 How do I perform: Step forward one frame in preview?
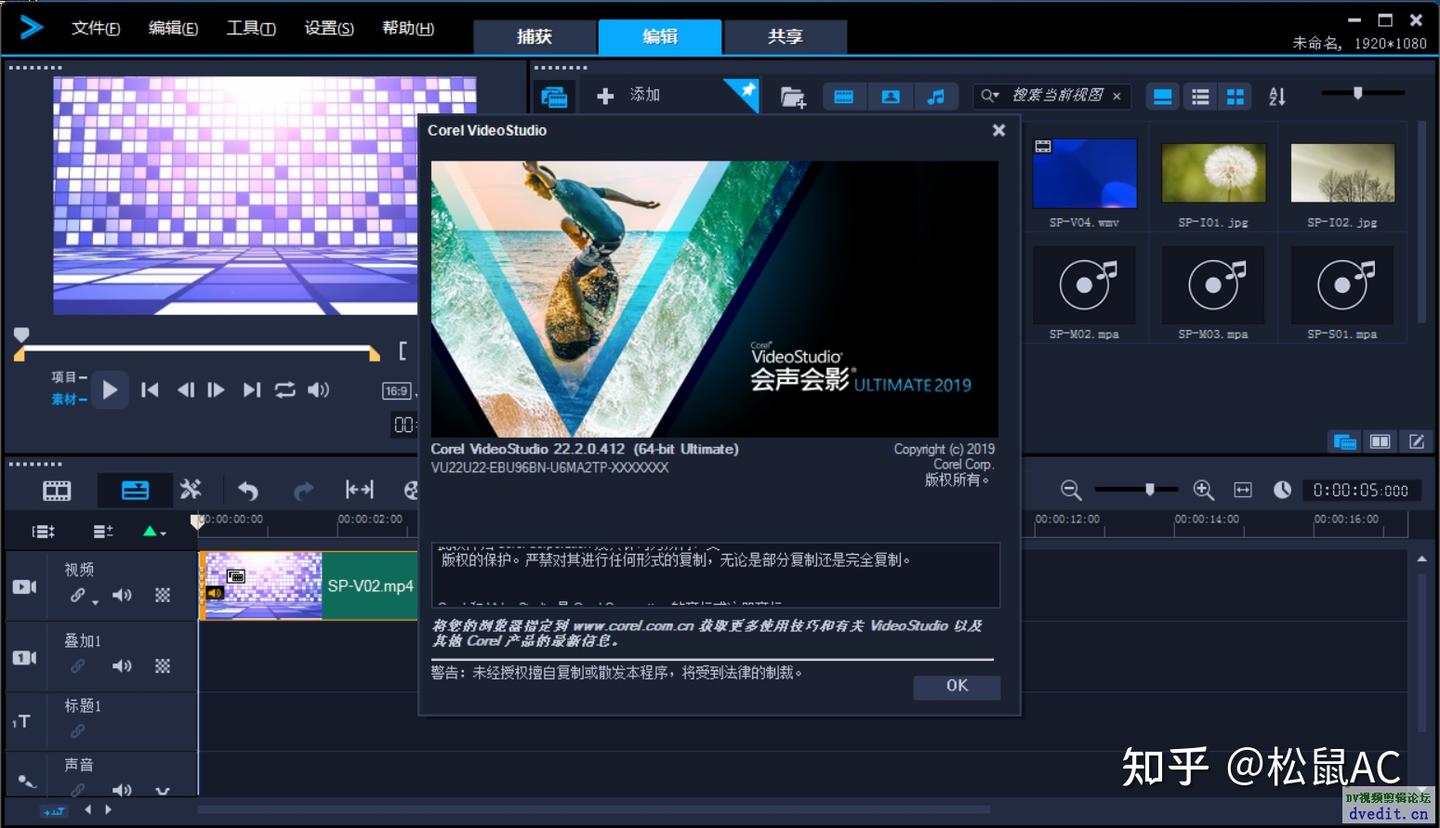216,390
